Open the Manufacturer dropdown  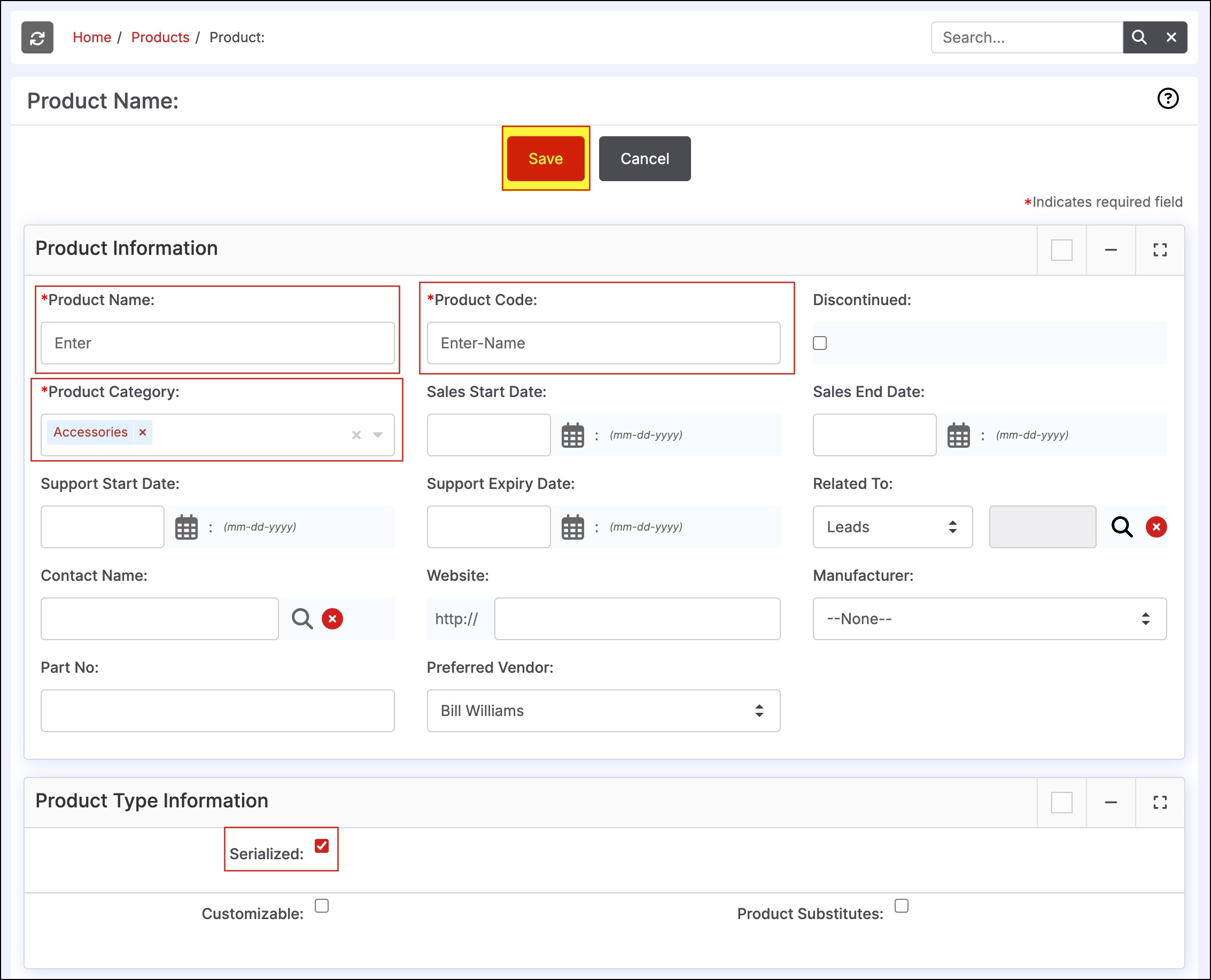[990, 619]
